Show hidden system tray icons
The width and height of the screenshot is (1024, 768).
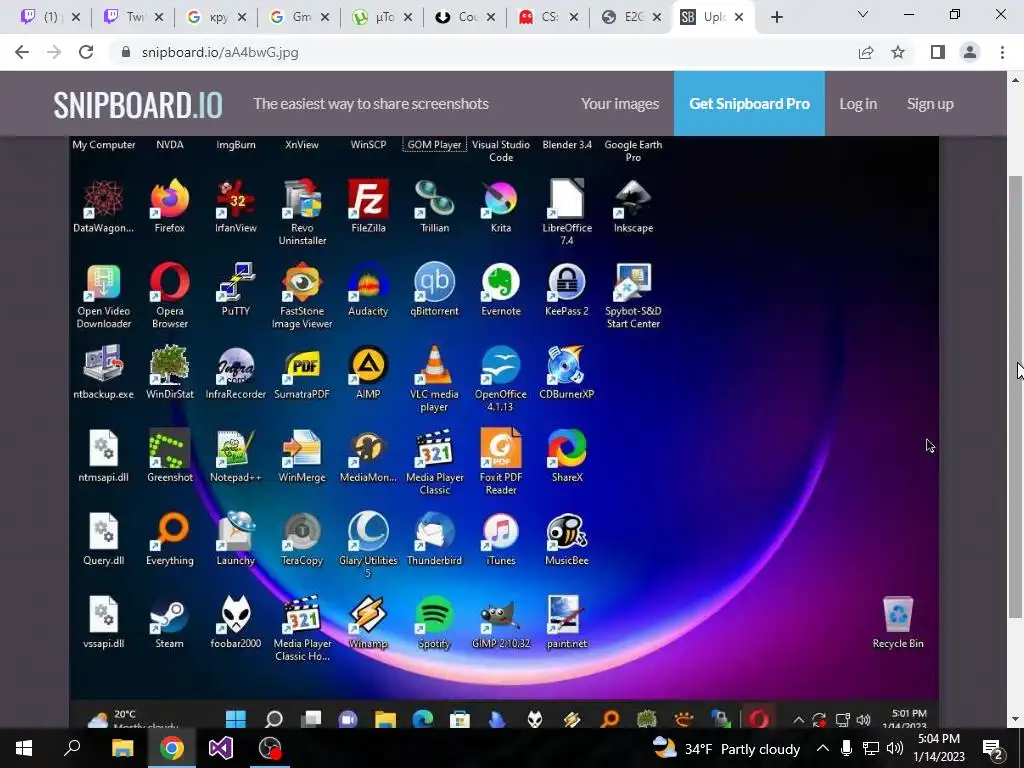pos(823,748)
